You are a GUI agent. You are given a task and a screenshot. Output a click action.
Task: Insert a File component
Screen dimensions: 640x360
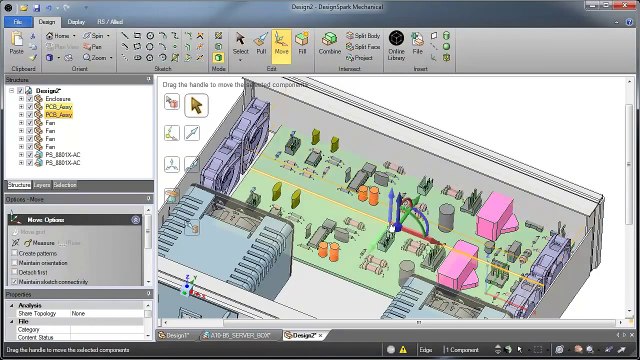pyautogui.click(x=417, y=44)
